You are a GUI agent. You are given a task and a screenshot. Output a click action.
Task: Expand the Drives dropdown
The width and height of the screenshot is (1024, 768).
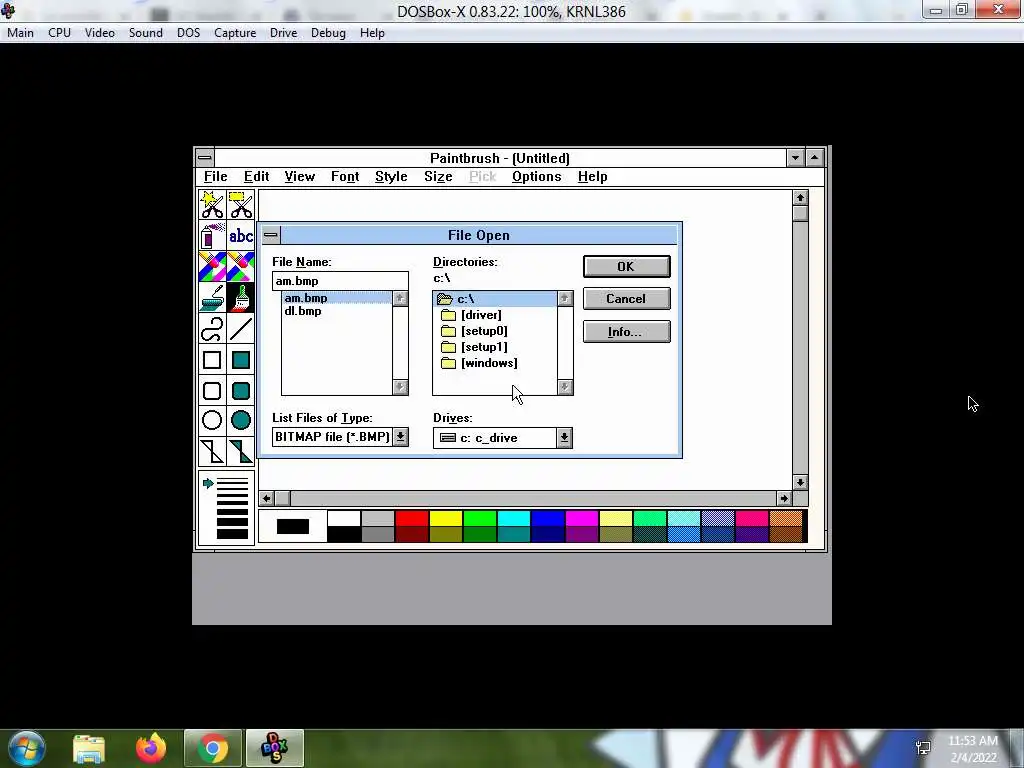point(564,438)
